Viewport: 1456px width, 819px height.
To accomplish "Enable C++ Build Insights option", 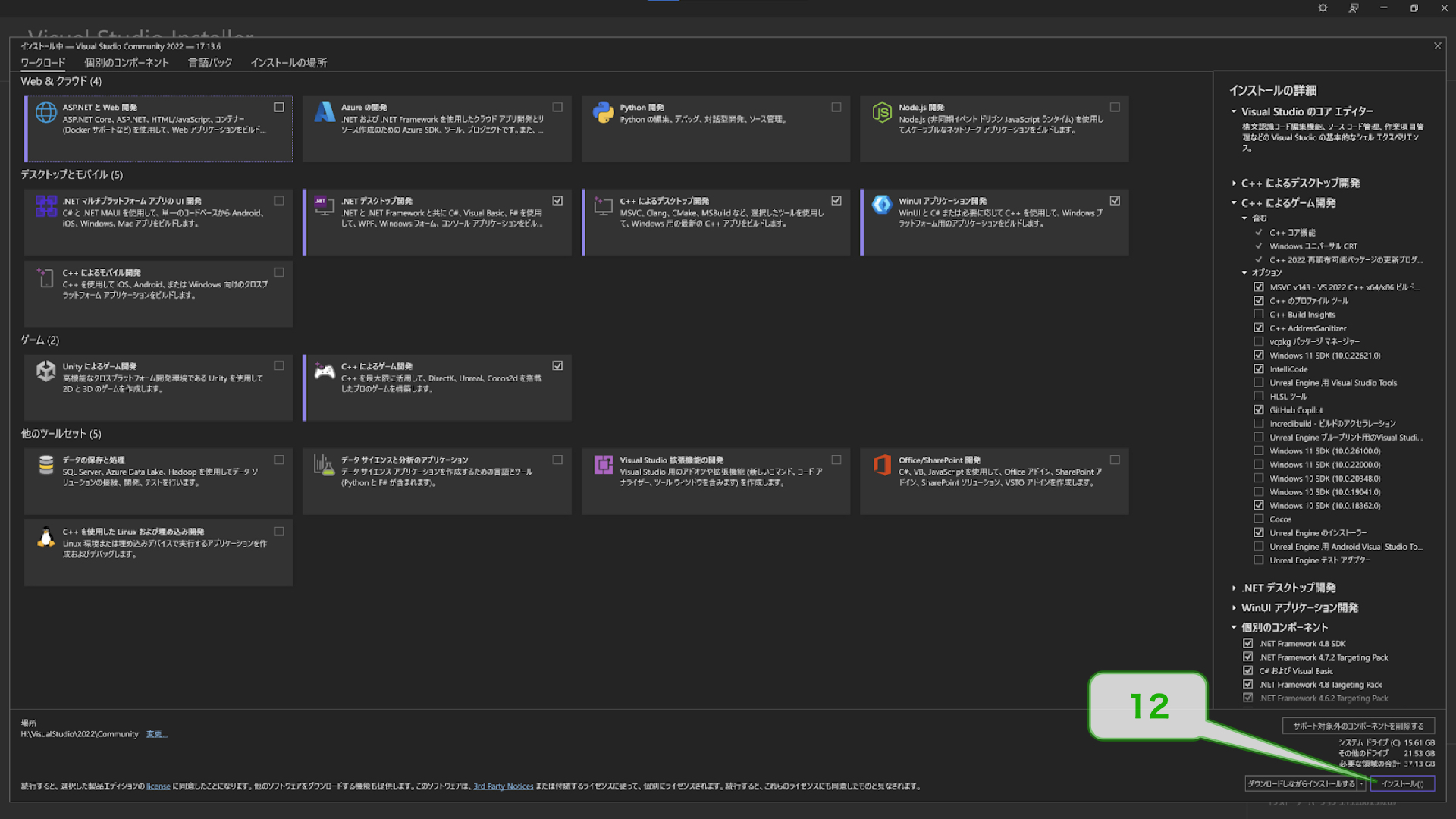I will click(1259, 314).
